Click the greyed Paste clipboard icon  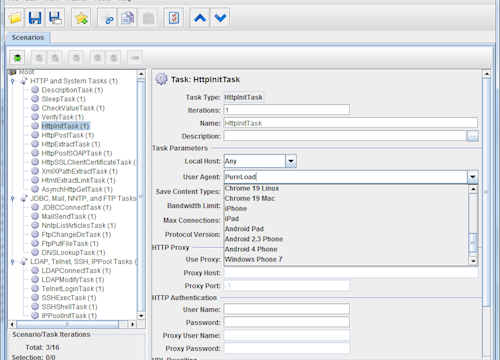click(x=148, y=18)
